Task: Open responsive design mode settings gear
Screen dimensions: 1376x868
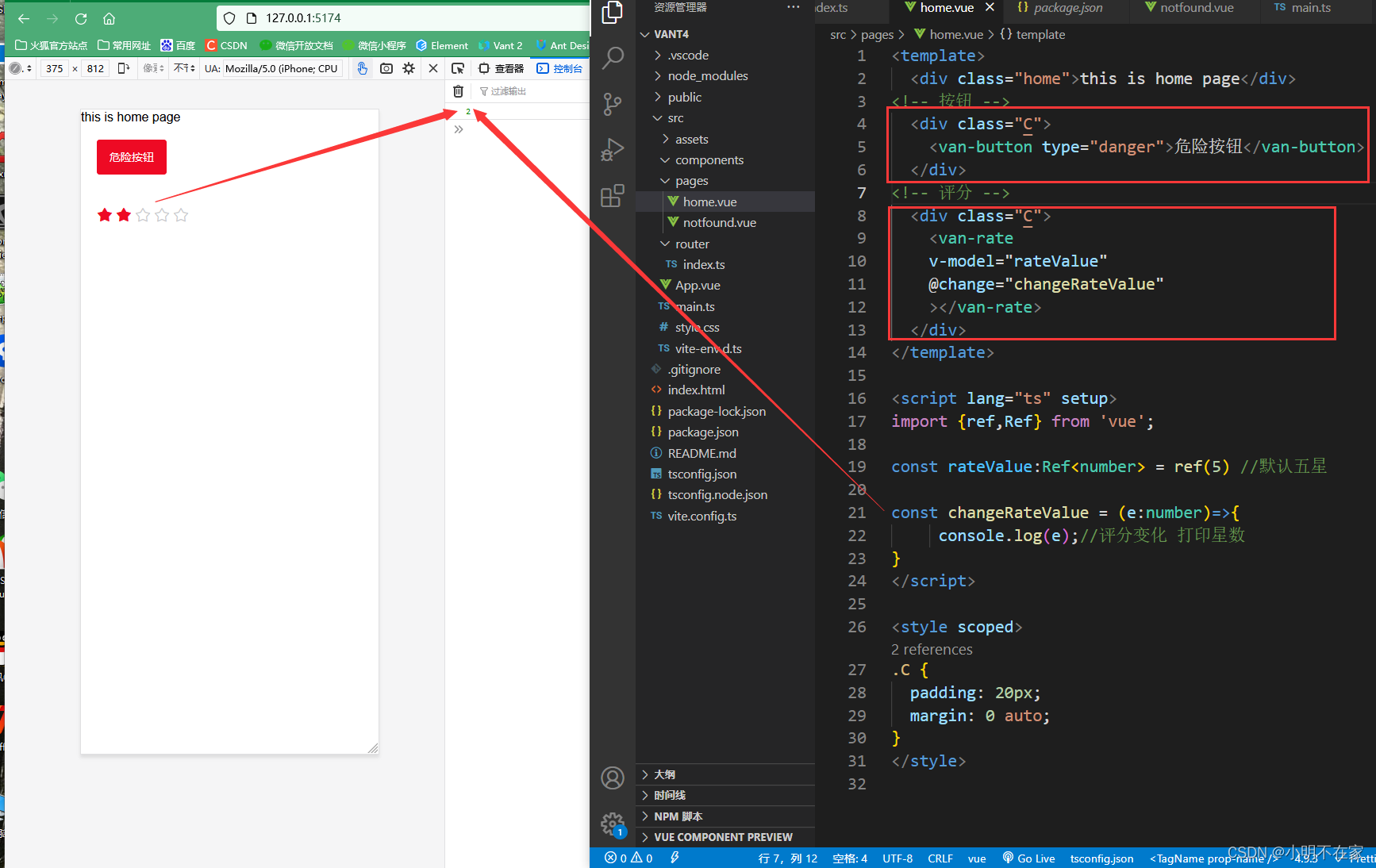Action: coord(409,68)
